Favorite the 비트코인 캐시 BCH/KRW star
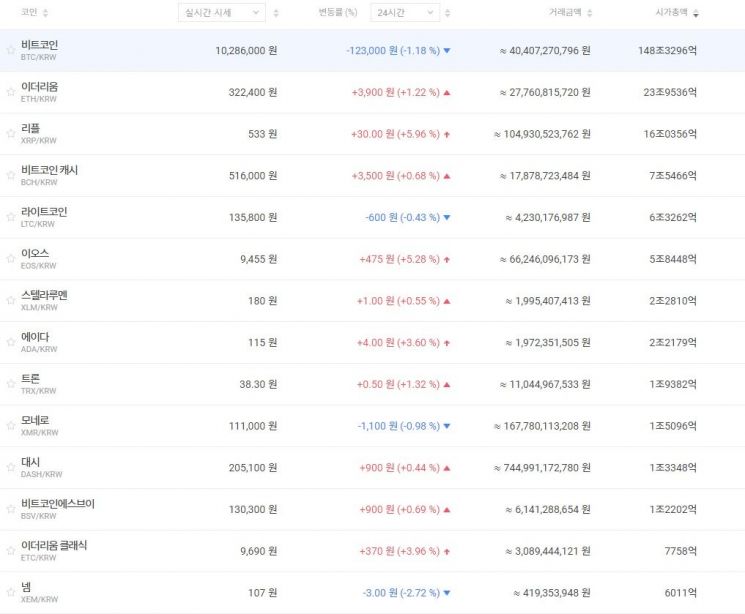745x614 pixels. click(10, 175)
